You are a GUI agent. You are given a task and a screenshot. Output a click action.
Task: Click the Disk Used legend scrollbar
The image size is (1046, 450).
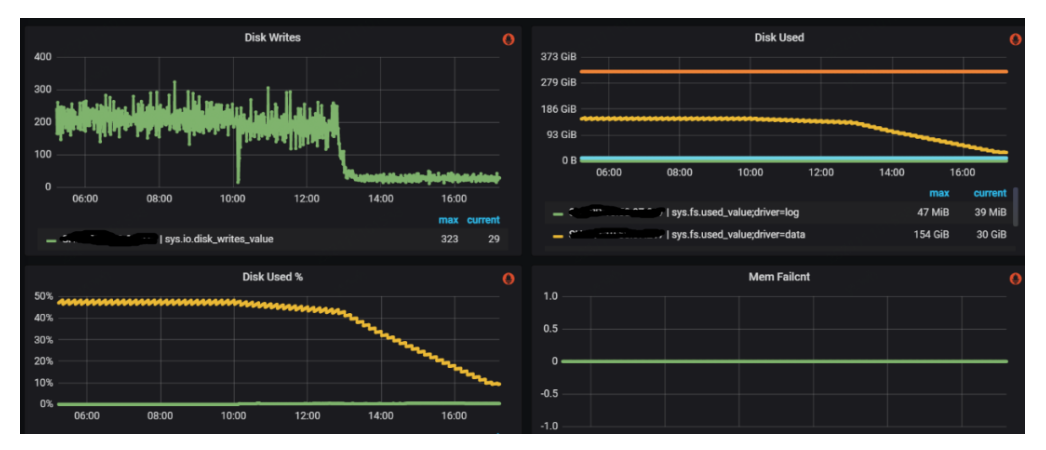(x=1015, y=207)
